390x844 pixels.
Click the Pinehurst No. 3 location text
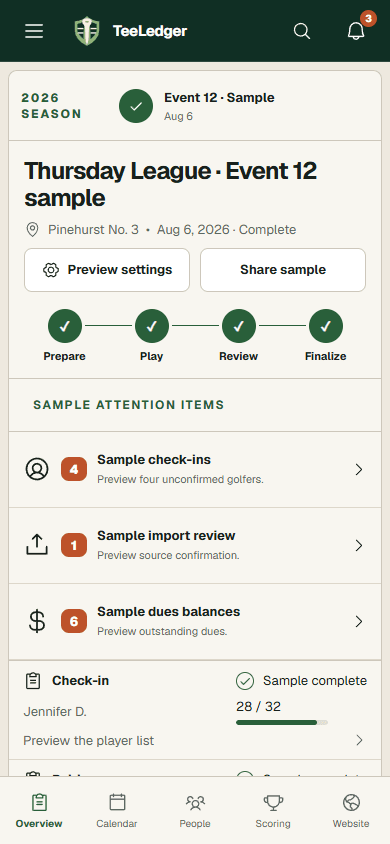[94, 230]
